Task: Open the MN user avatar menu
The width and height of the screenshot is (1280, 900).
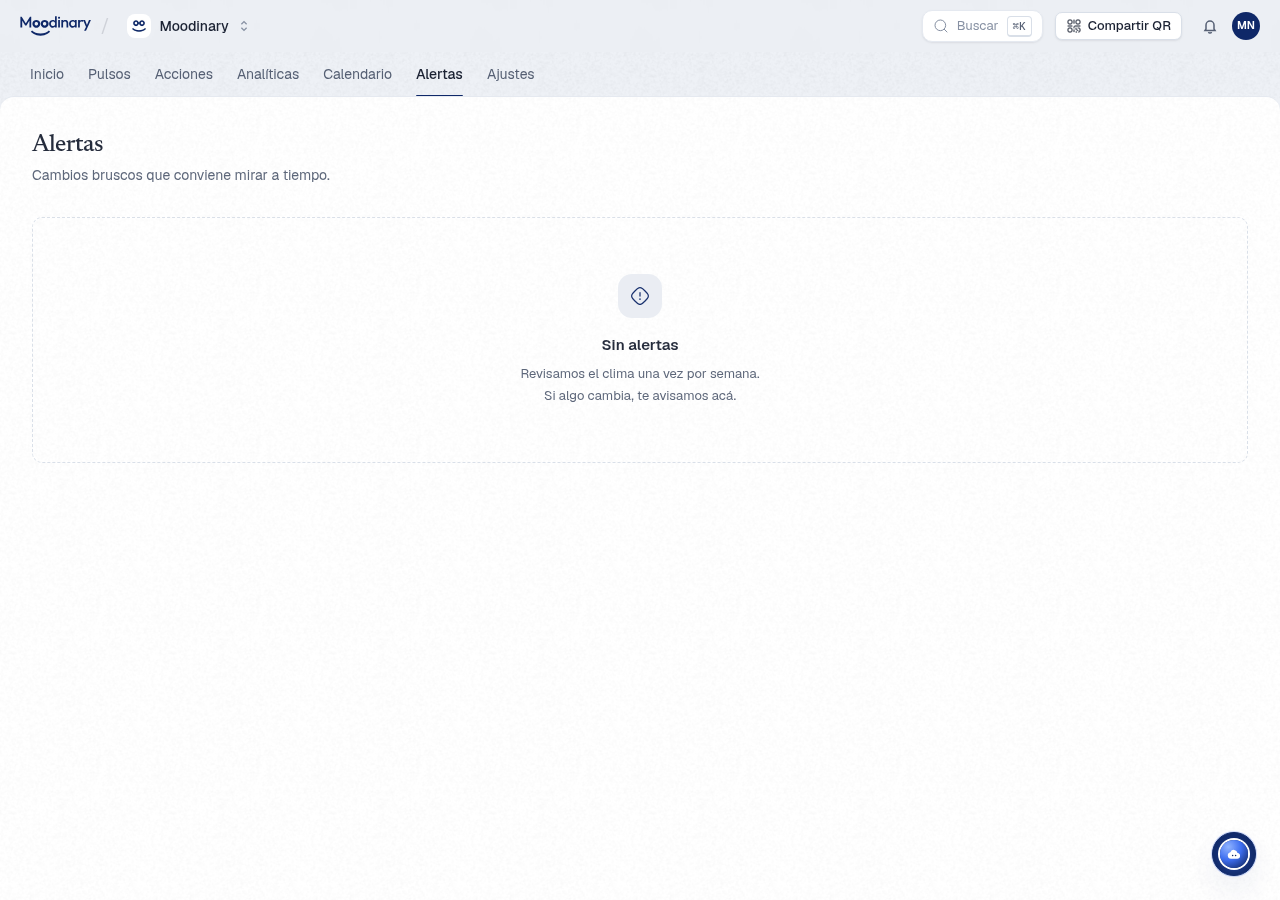Action: (x=1246, y=26)
